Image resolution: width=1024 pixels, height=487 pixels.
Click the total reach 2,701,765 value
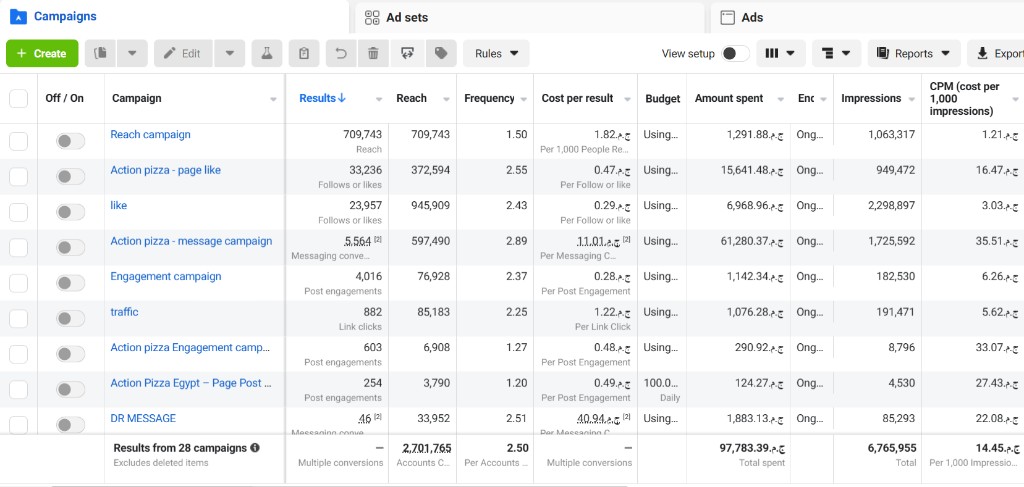426,448
